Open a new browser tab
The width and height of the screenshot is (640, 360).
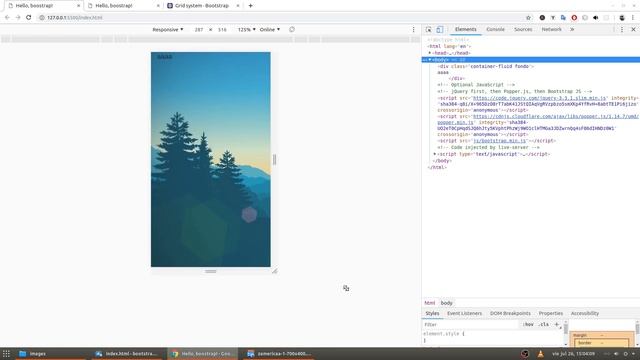(251, 6)
